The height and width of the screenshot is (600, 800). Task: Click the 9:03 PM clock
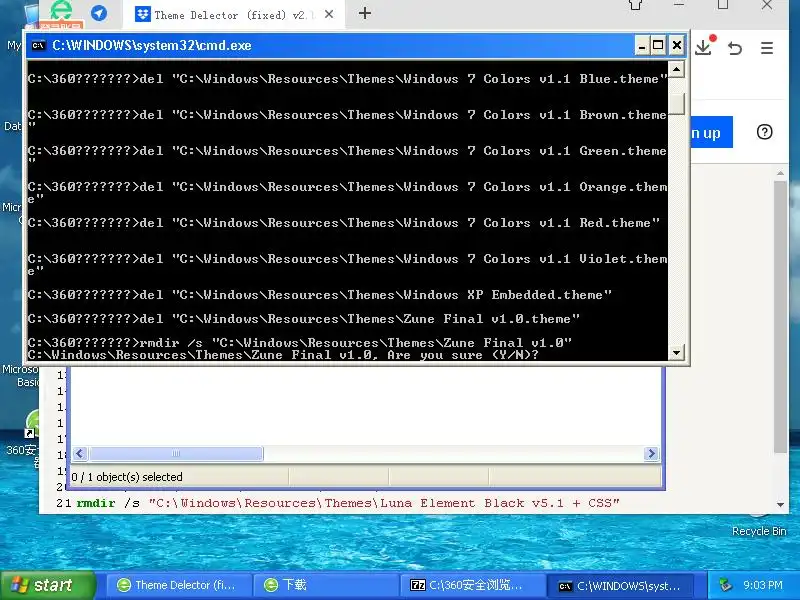point(763,585)
